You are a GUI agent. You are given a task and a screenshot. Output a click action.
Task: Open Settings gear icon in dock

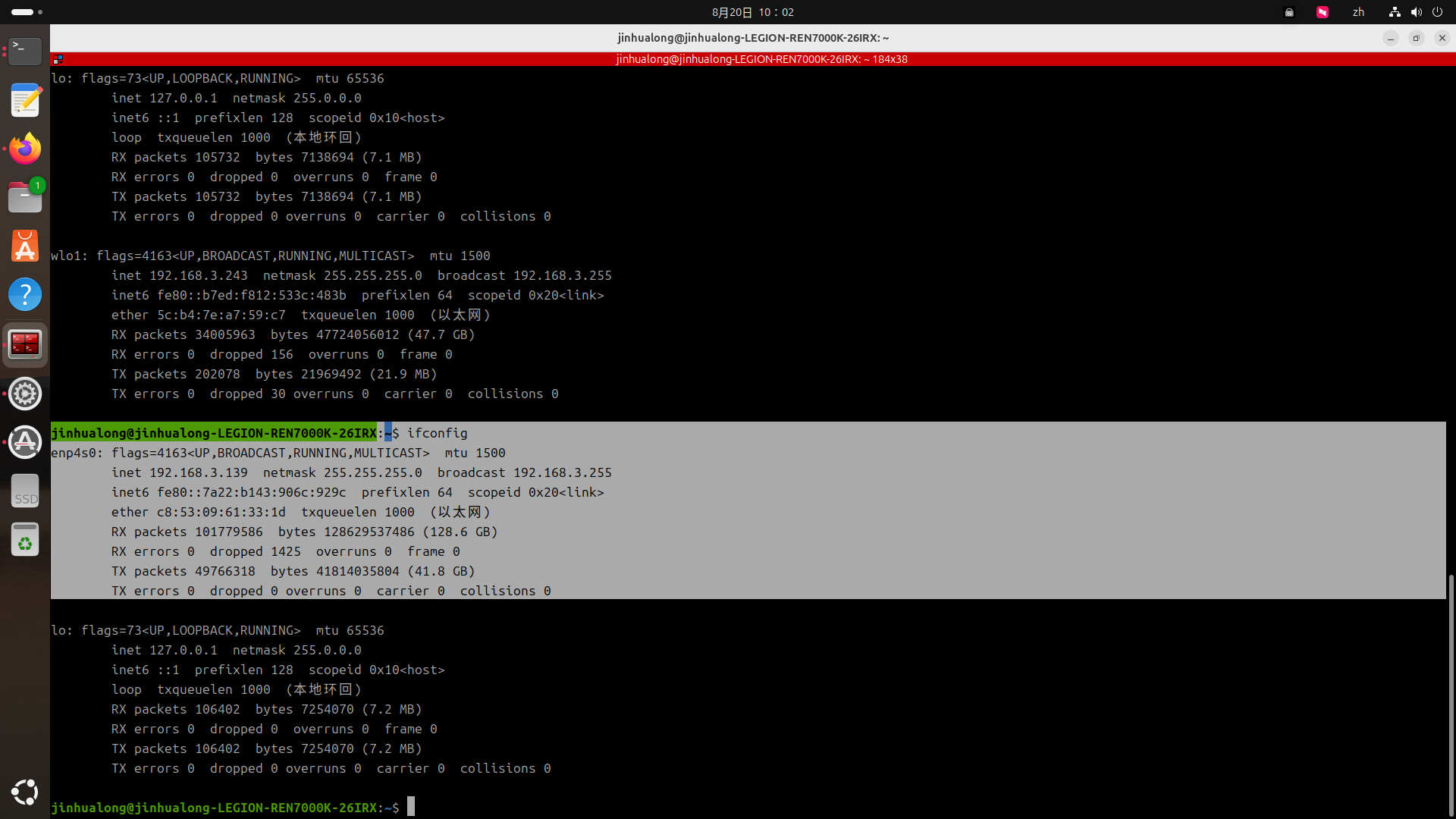click(25, 394)
